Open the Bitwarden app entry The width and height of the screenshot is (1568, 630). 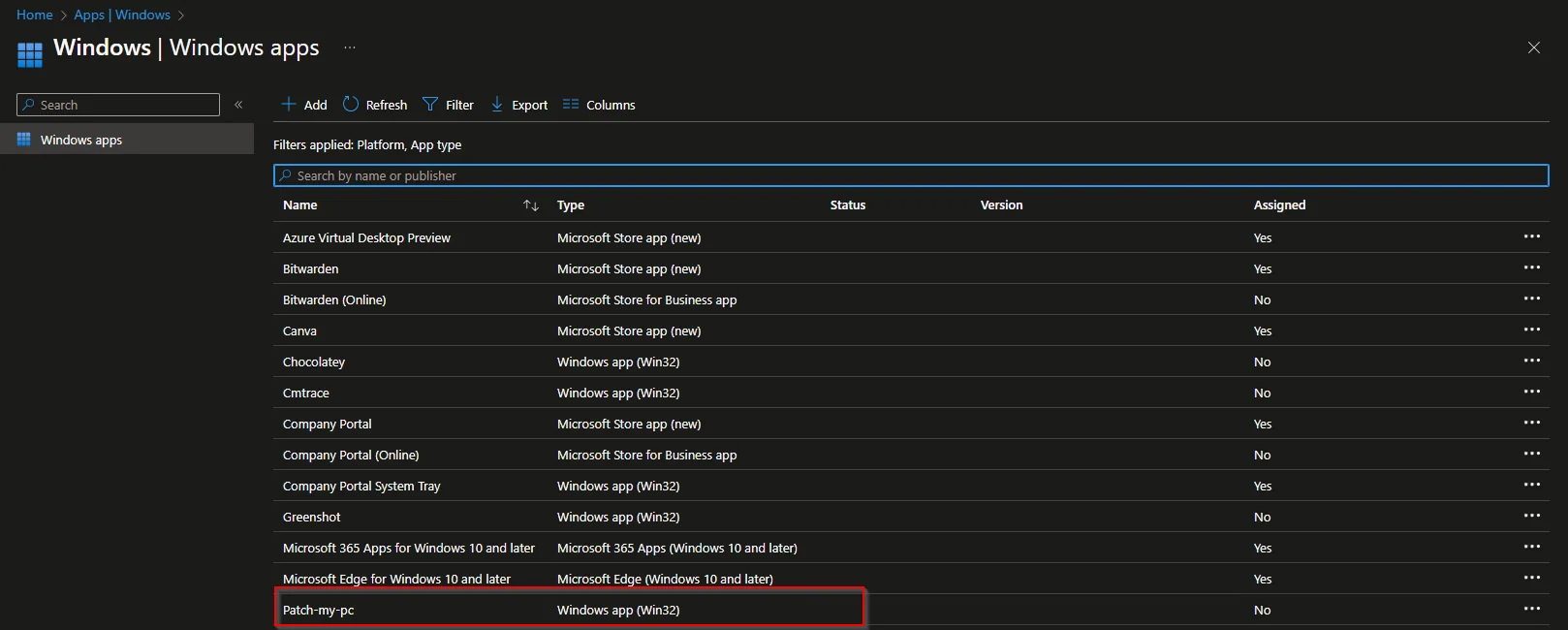pos(311,268)
